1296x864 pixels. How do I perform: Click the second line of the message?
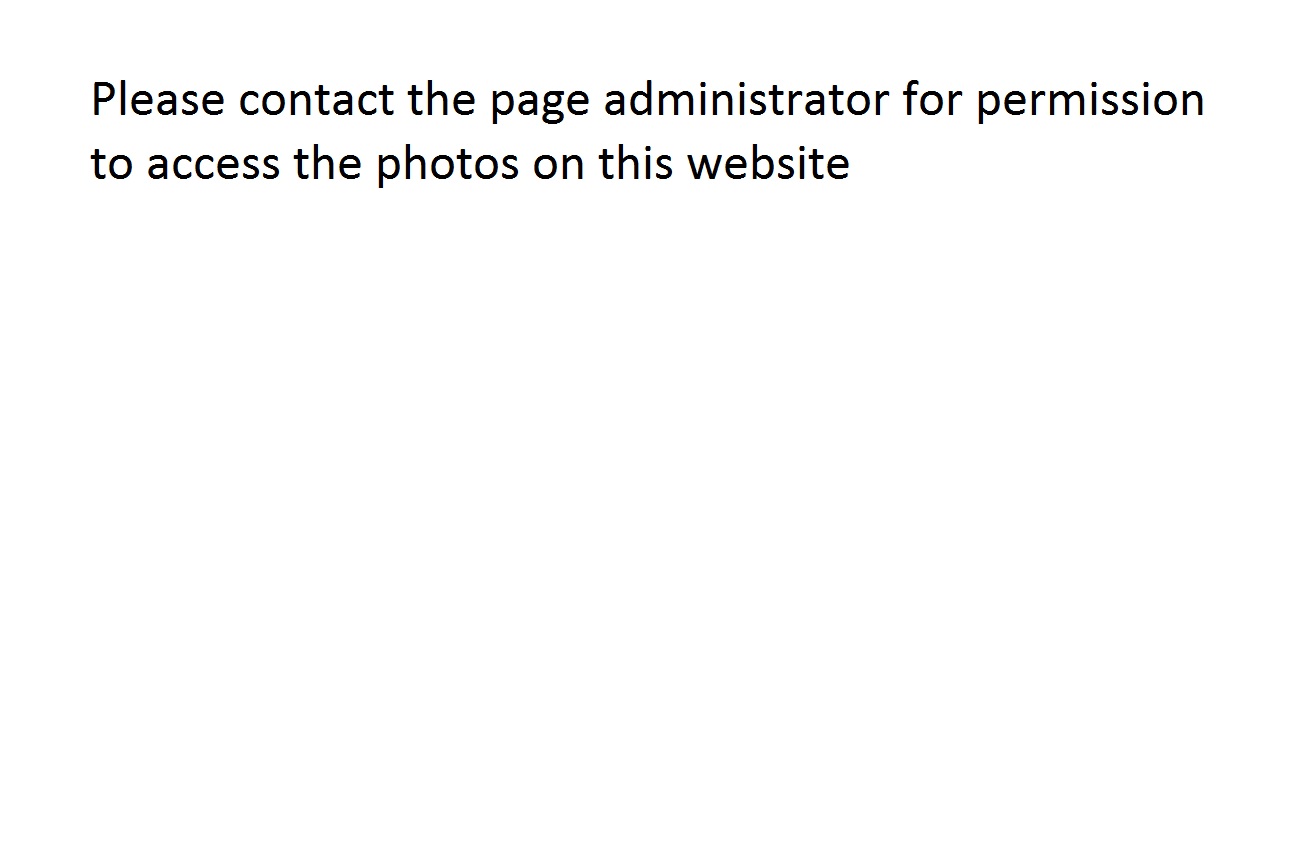(470, 165)
